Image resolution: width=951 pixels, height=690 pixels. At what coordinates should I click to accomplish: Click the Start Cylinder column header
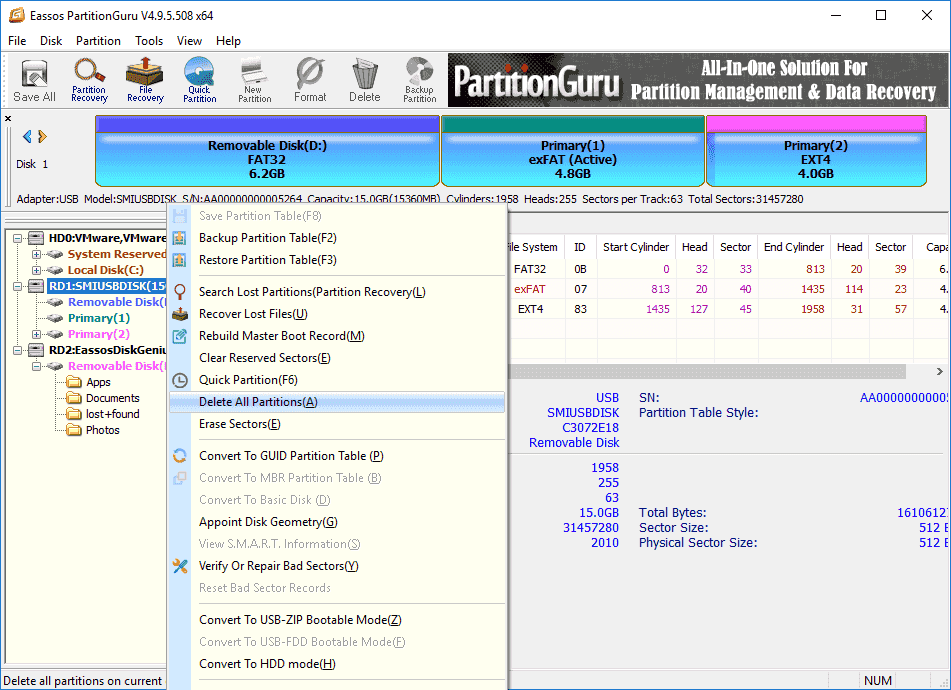636,247
